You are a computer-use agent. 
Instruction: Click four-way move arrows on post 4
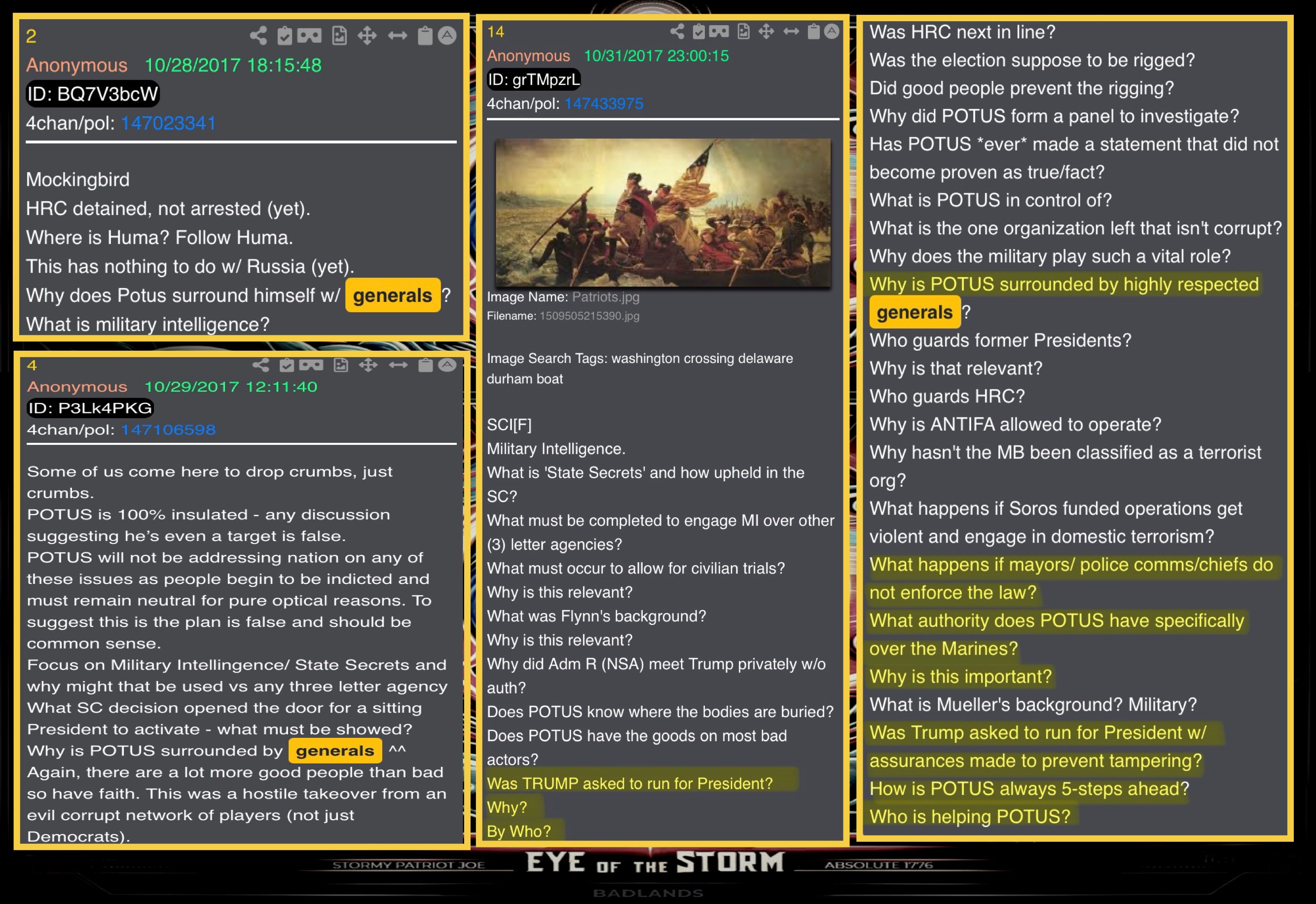tap(368, 365)
